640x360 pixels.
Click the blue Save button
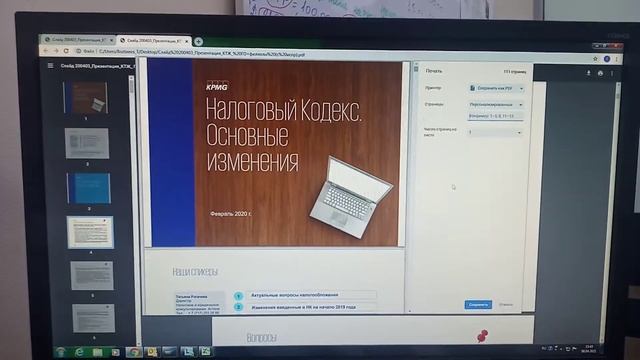click(478, 304)
